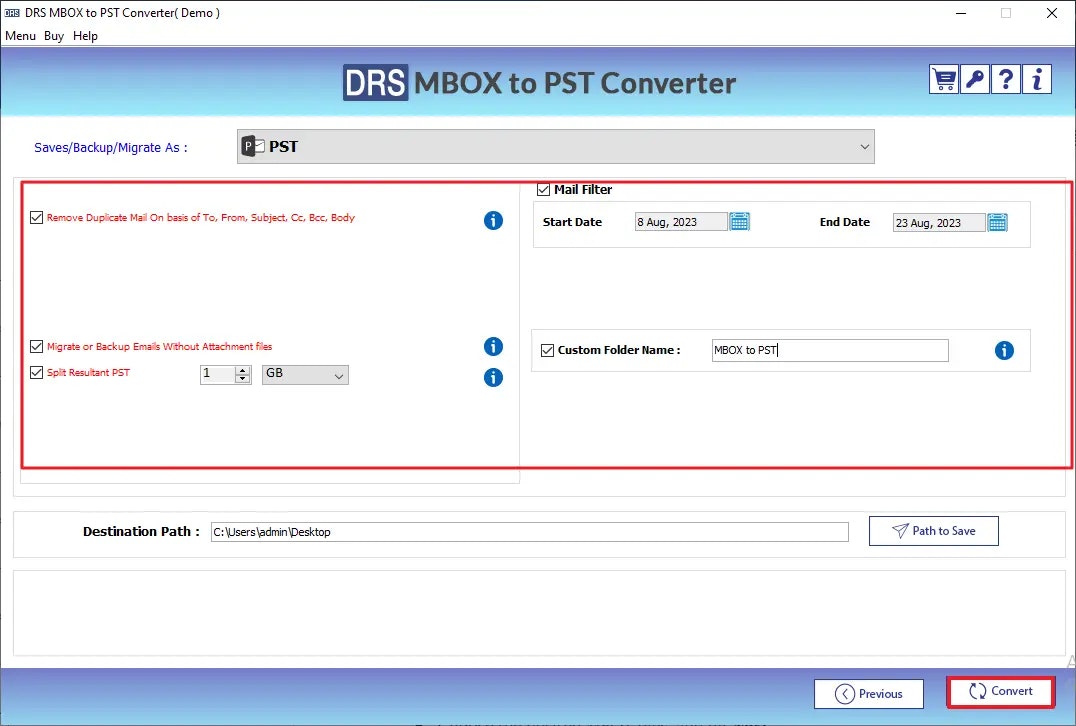Viewport: 1076px width, 726px height.
Task: Open help via question mark icon
Action: [x=1005, y=80]
